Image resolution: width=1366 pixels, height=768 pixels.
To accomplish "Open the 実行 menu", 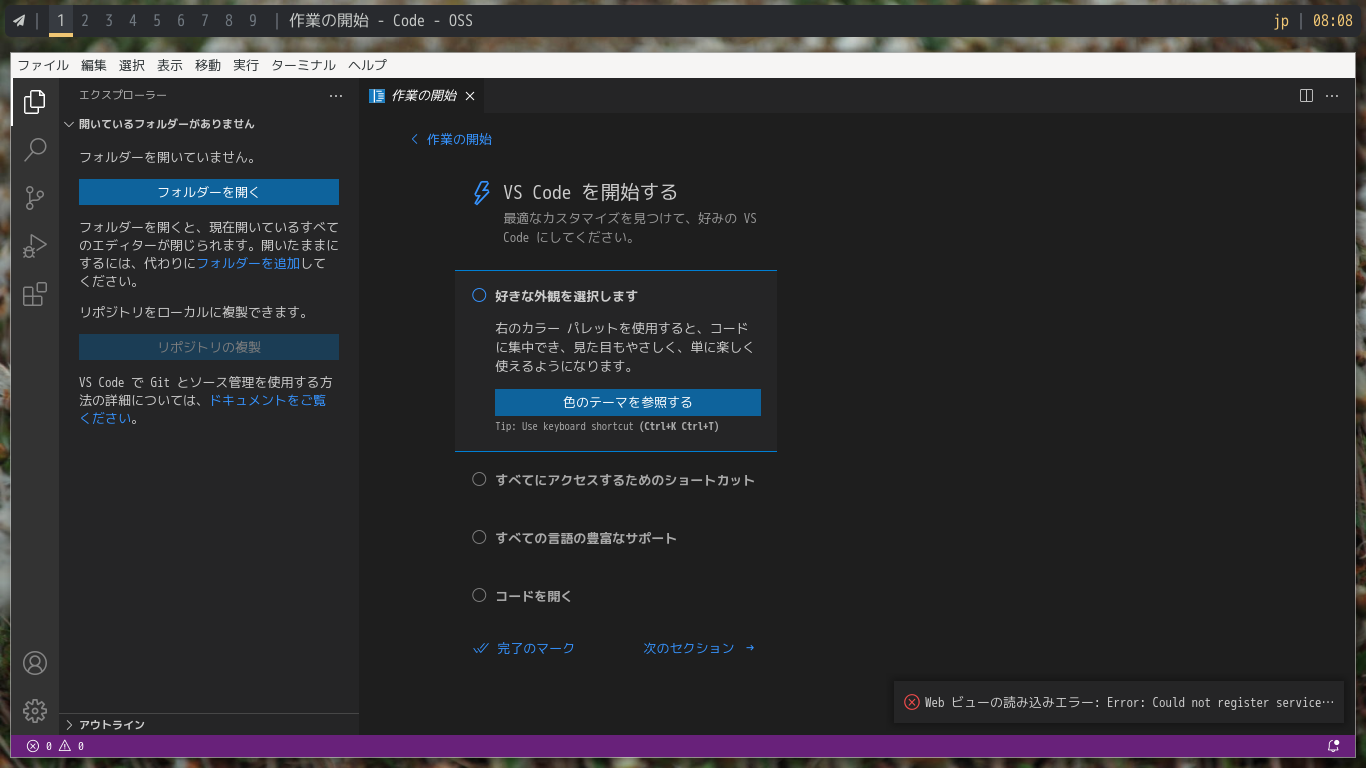I will pyautogui.click(x=246, y=65).
